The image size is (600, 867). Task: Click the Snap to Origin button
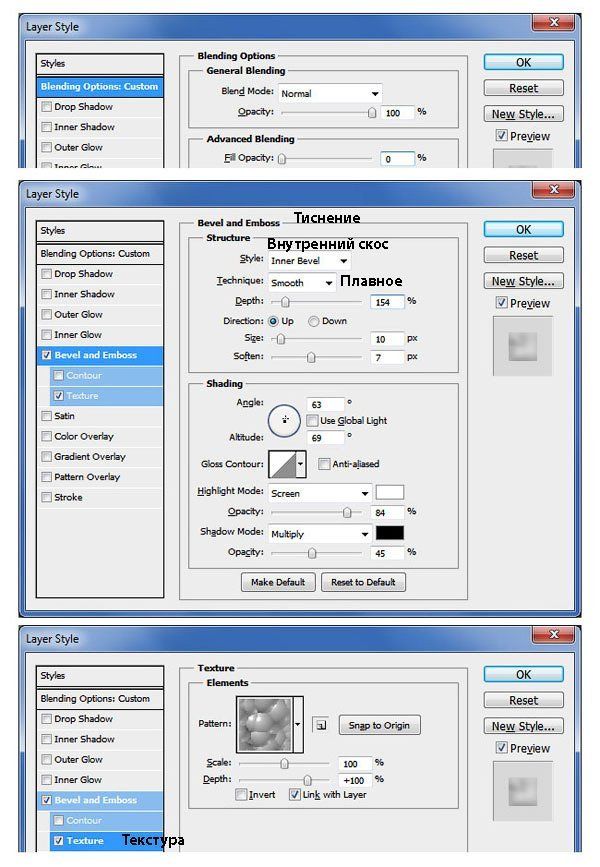379,725
